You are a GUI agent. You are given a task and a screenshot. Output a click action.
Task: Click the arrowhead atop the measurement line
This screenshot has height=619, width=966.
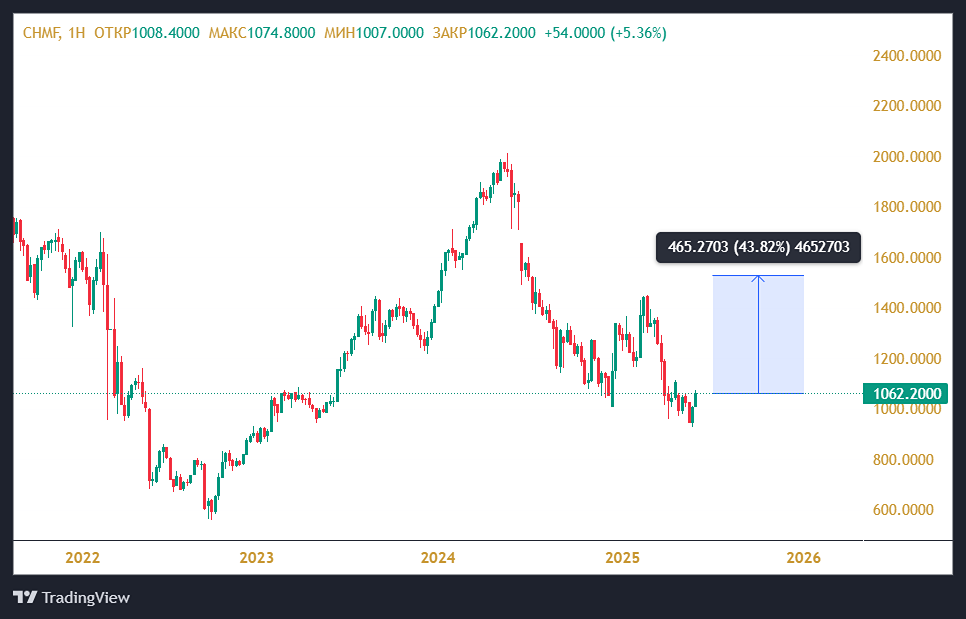pos(758,279)
